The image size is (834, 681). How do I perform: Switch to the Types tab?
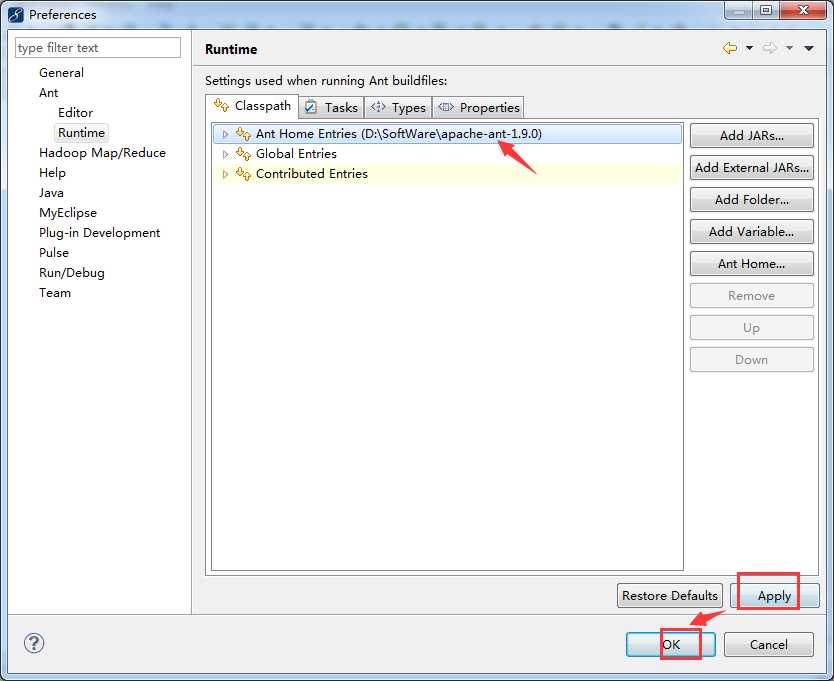pyautogui.click(x=398, y=107)
